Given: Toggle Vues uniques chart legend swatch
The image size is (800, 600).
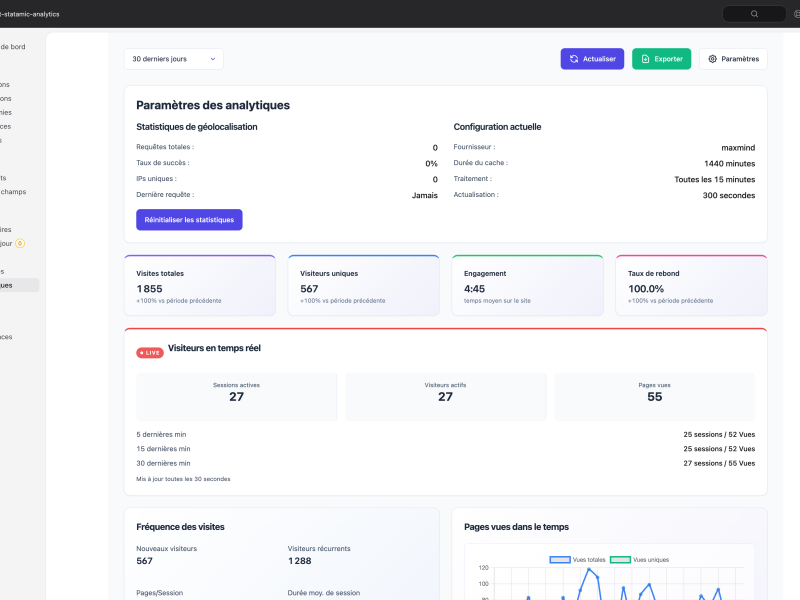Looking at the screenshot, I should [620, 560].
